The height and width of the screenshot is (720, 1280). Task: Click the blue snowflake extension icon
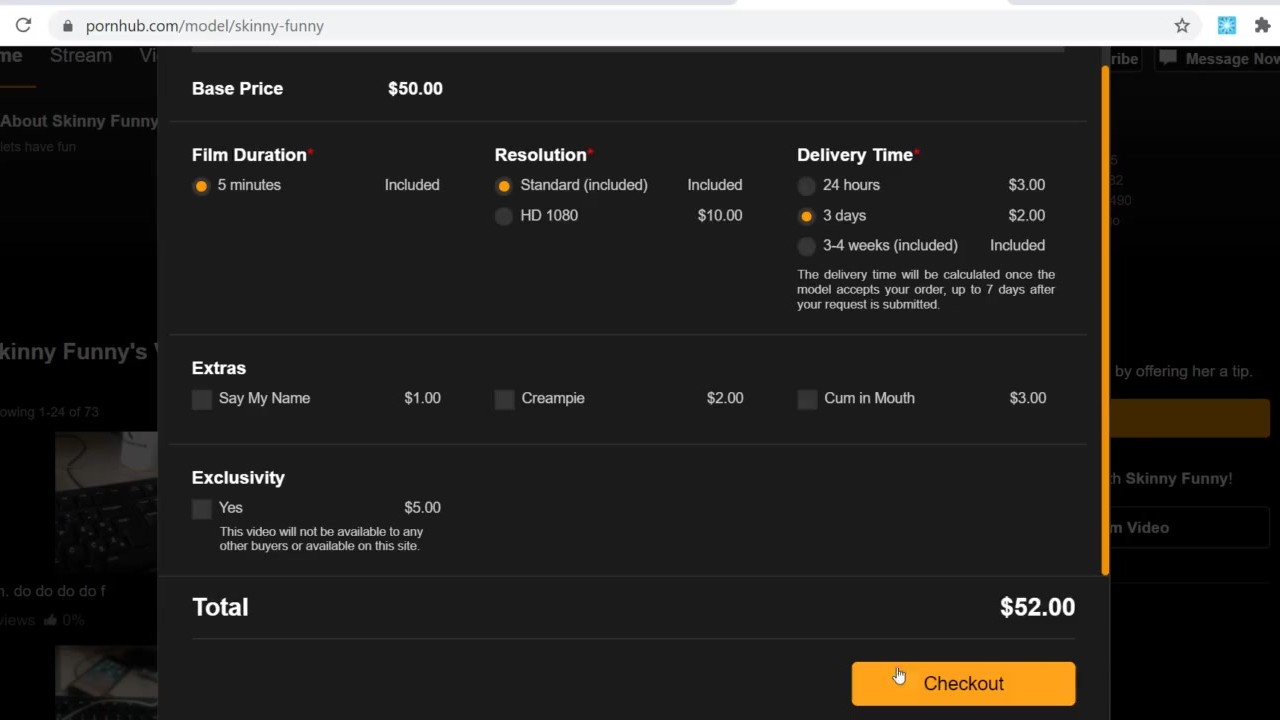[x=1226, y=26]
